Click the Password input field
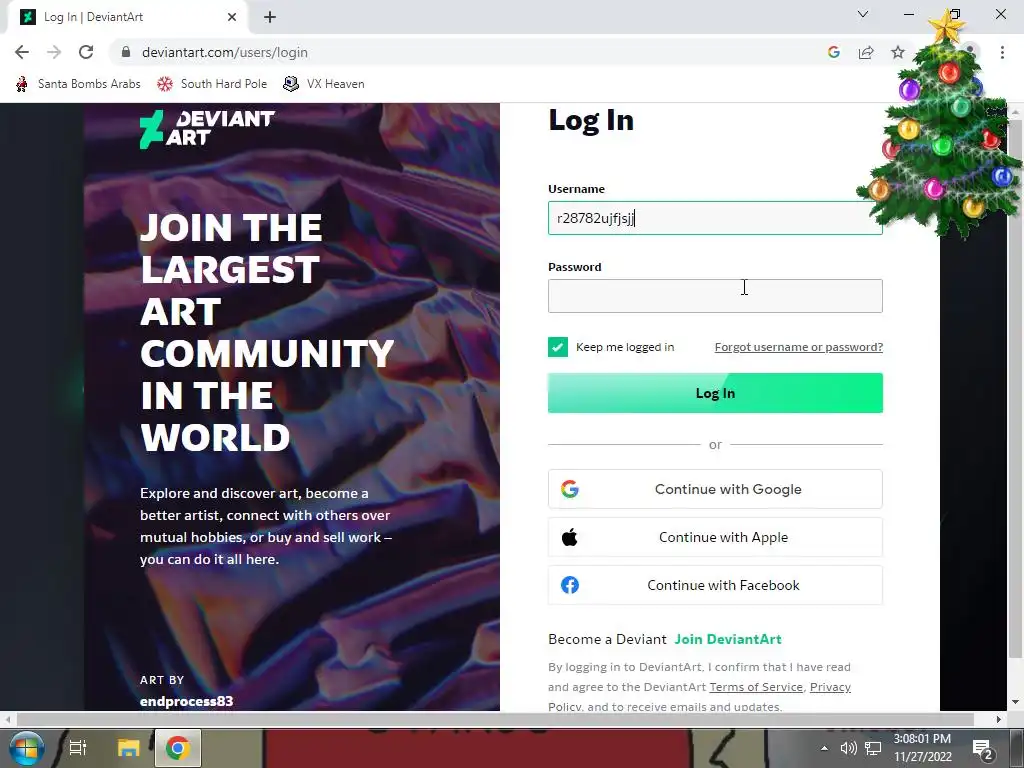Image resolution: width=1024 pixels, height=768 pixels. (715, 296)
